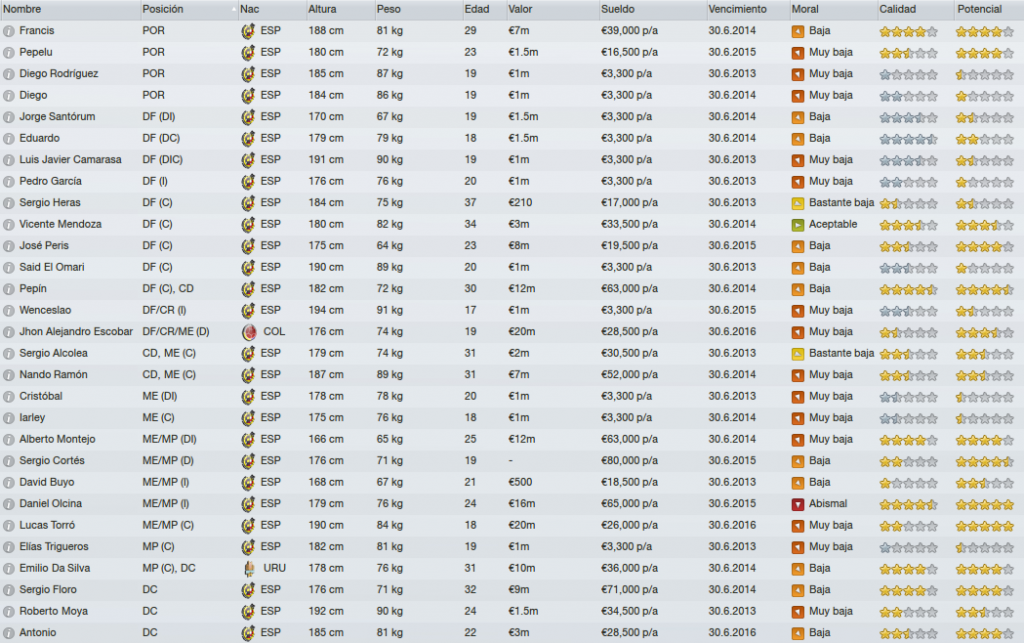Select Pepín's salary €63,000 p/a
Screen dimensions: 1024x643
click(x=629, y=289)
